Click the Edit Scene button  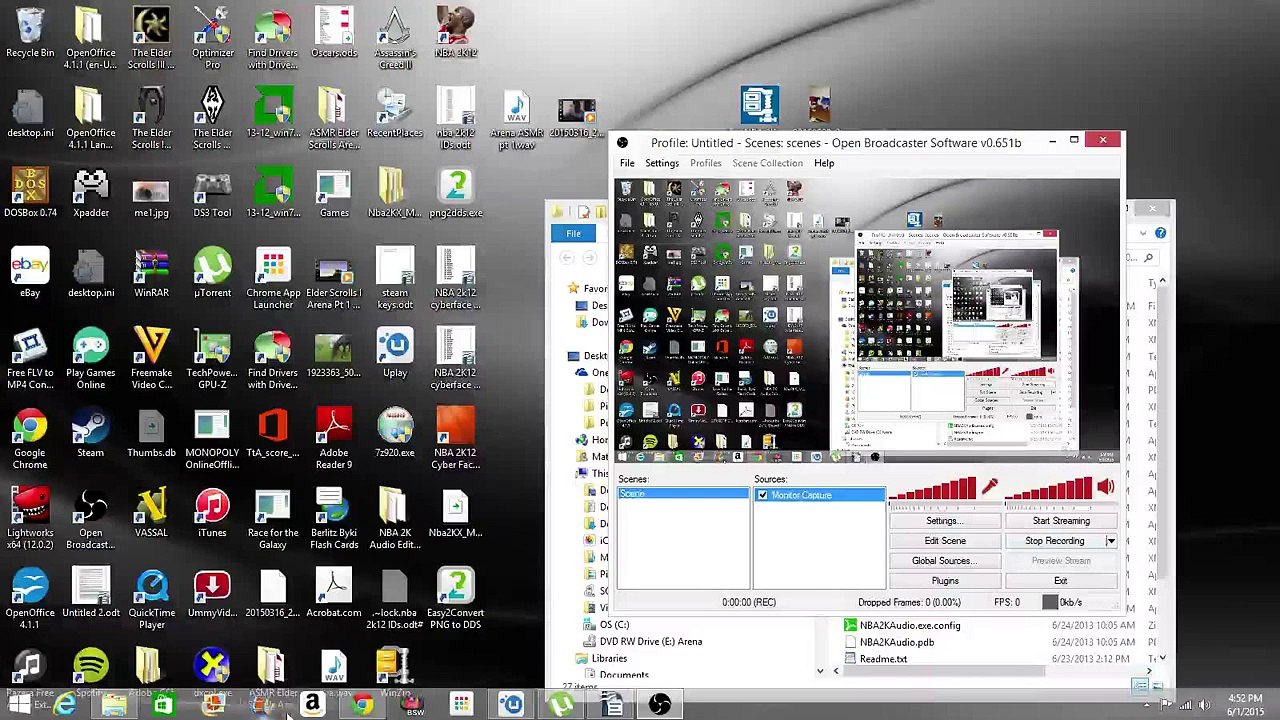(x=945, y=541)
